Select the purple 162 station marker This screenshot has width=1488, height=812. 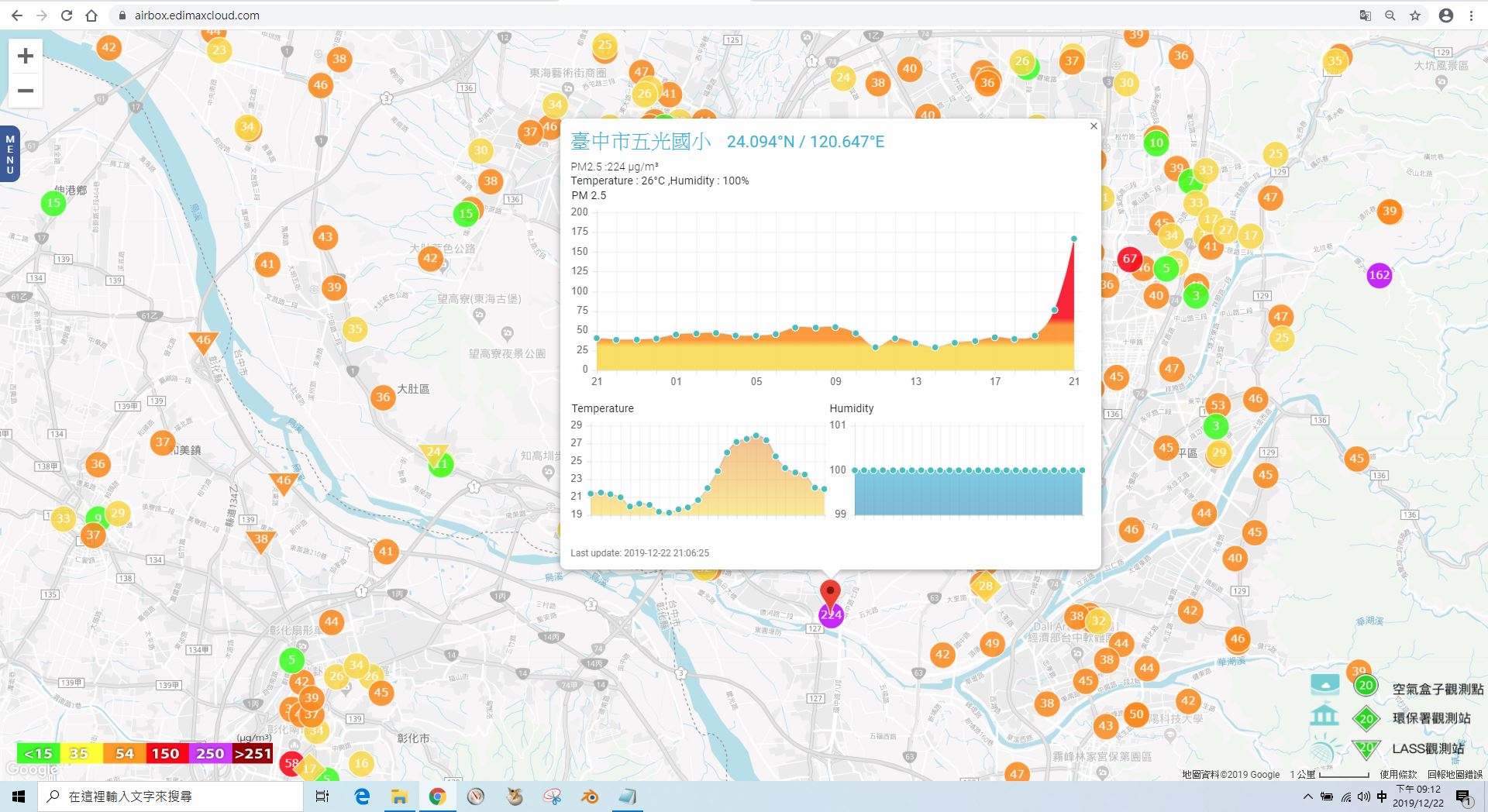click(1379, 275)
